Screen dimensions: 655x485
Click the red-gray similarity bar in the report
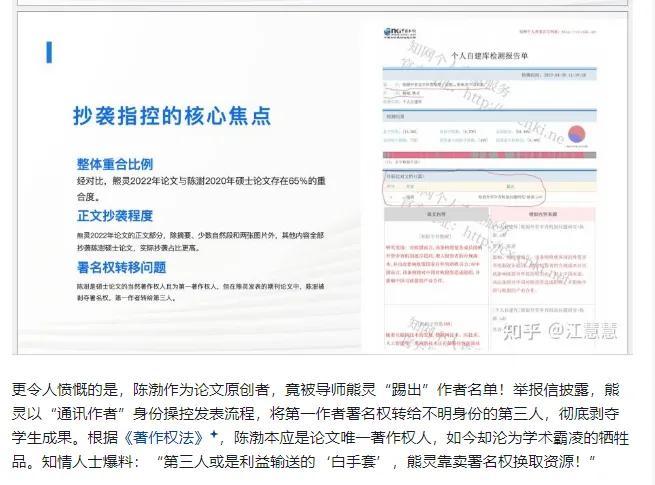click(x=489, y=155)
